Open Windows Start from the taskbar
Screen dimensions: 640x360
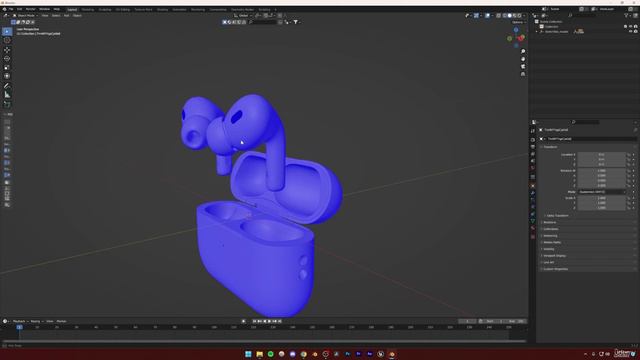pyautogui.click(x=248, y=354)
